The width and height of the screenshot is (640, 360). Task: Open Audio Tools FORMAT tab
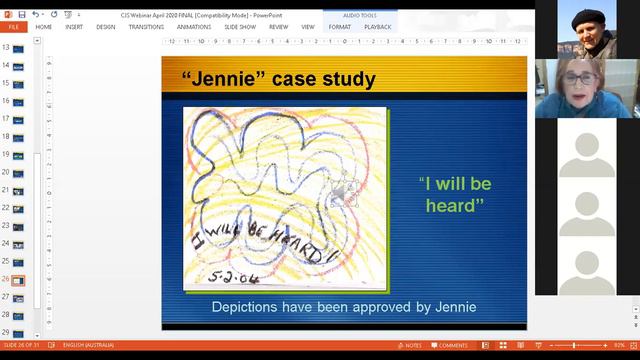click(x=340, y=27)
